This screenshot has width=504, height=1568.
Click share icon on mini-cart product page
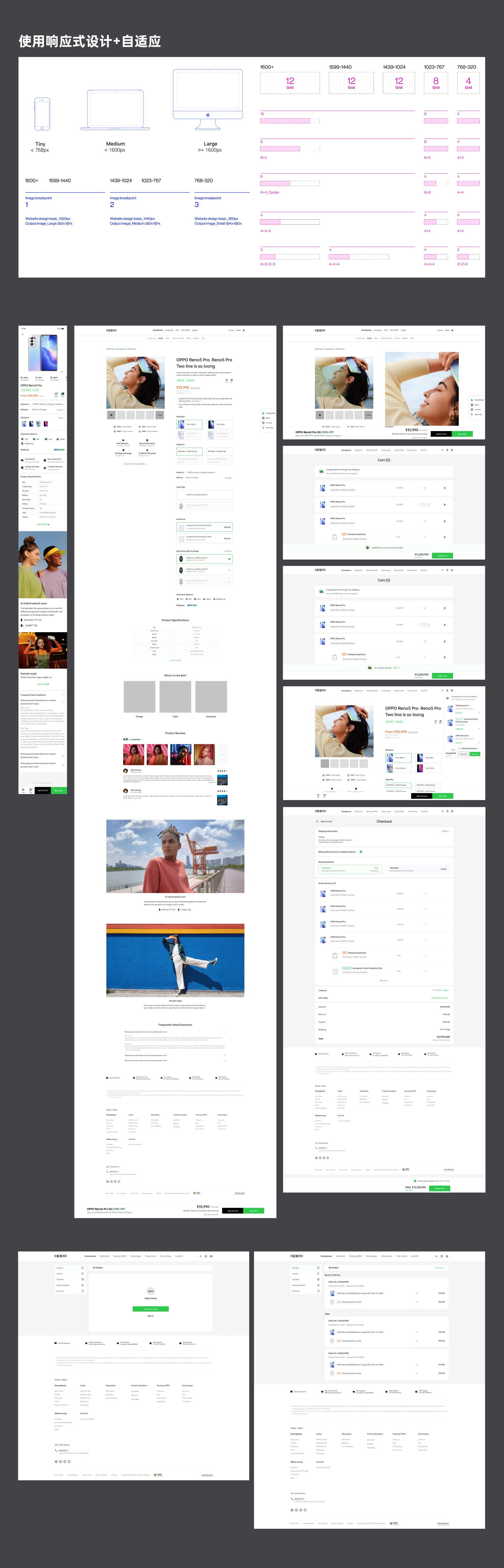436,722
